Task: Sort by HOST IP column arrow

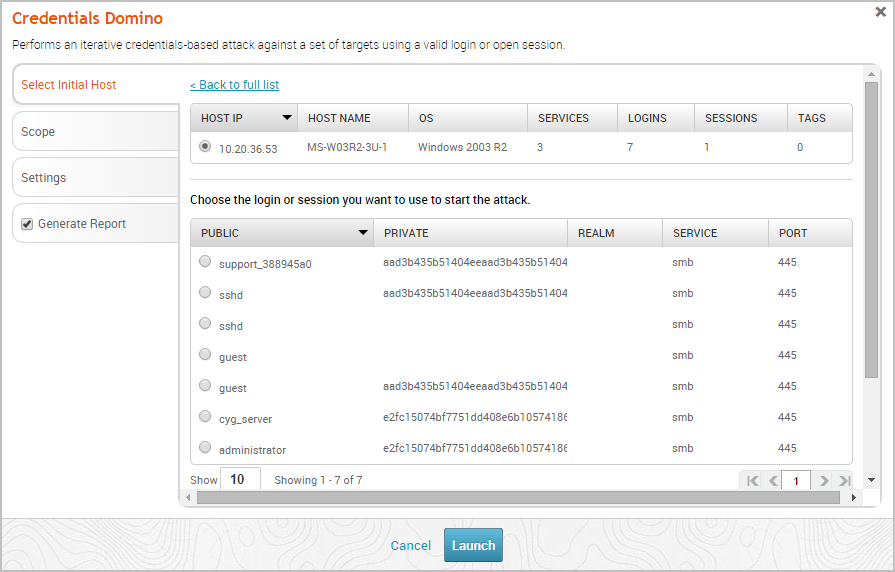Action: tap(287, 118)
